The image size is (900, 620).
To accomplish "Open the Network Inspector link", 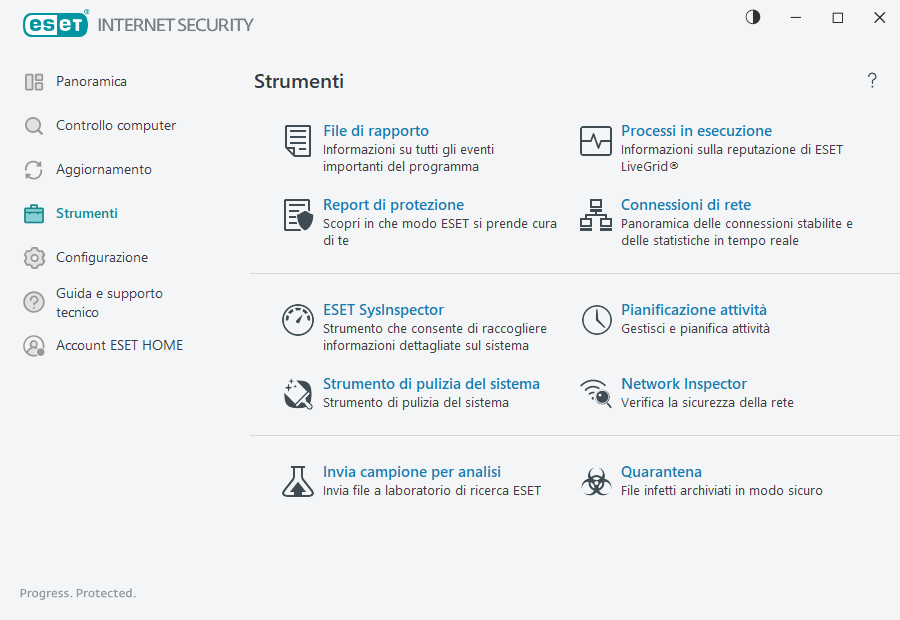I will coord(684,384).
